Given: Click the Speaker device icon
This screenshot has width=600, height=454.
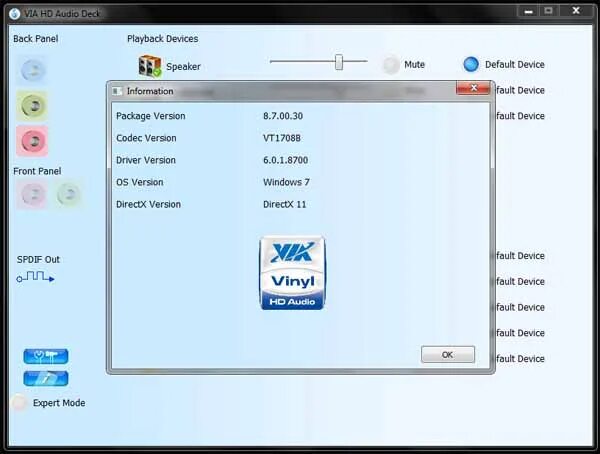Looking at the screenshot, I should pyautogui.click(x=150, y=66).
